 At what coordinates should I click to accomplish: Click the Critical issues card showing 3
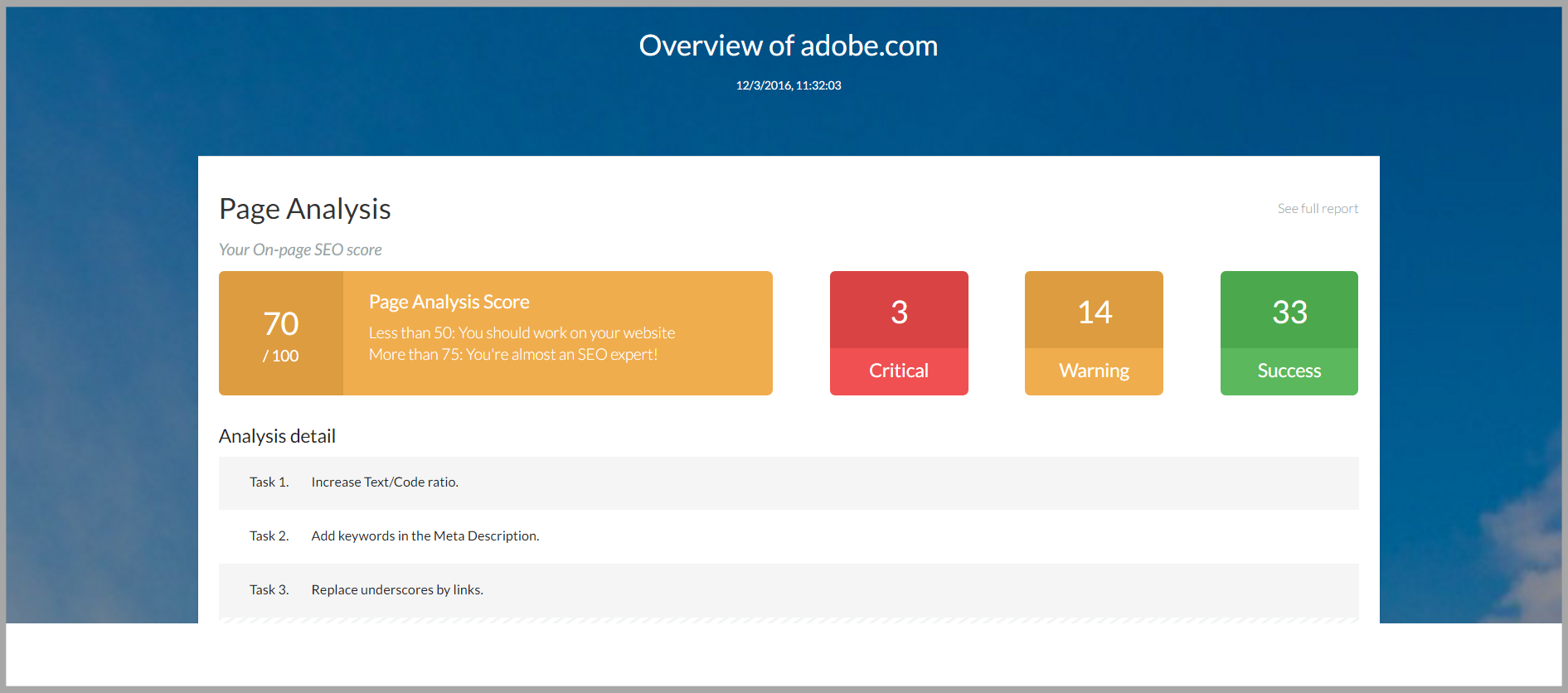[x=899, y=333]
